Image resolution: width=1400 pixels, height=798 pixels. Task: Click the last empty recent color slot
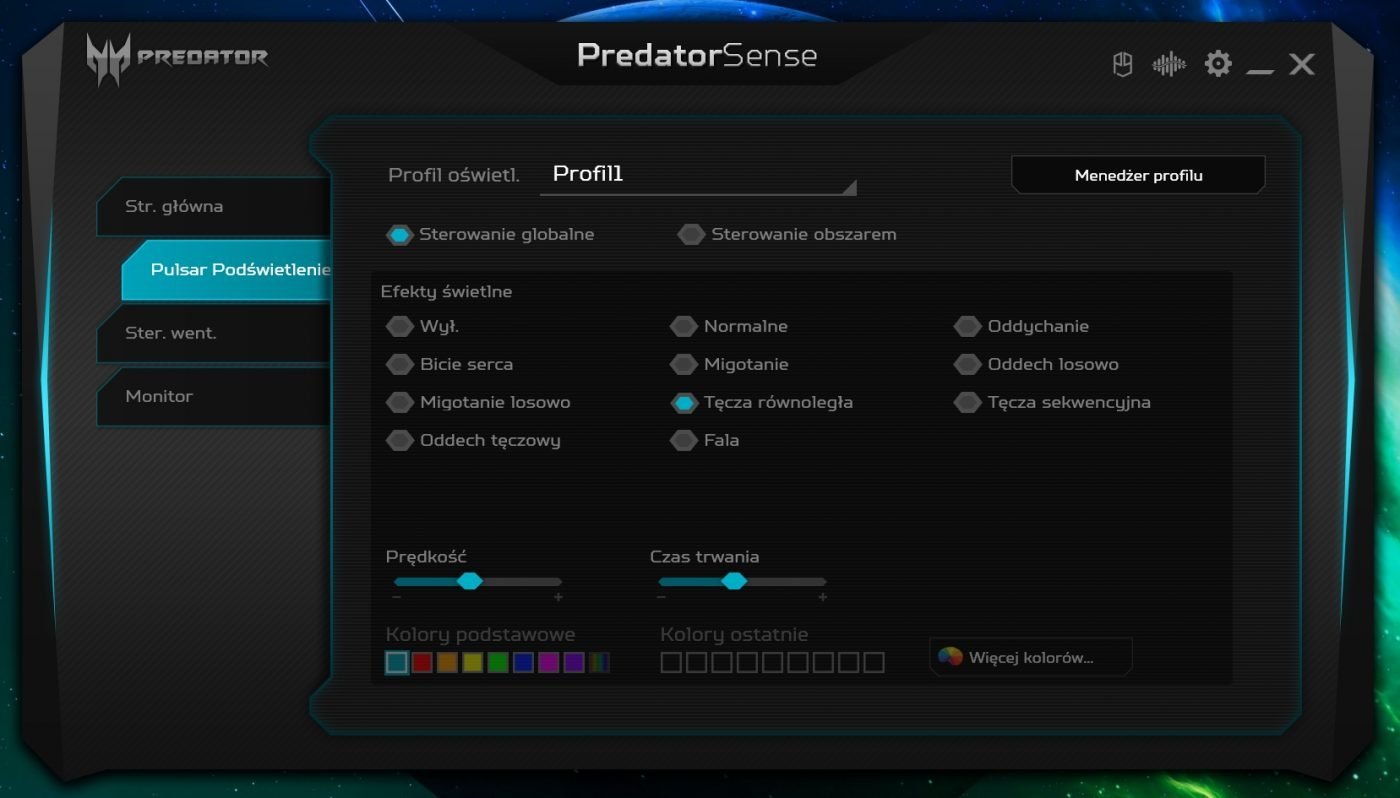[874, 663]
